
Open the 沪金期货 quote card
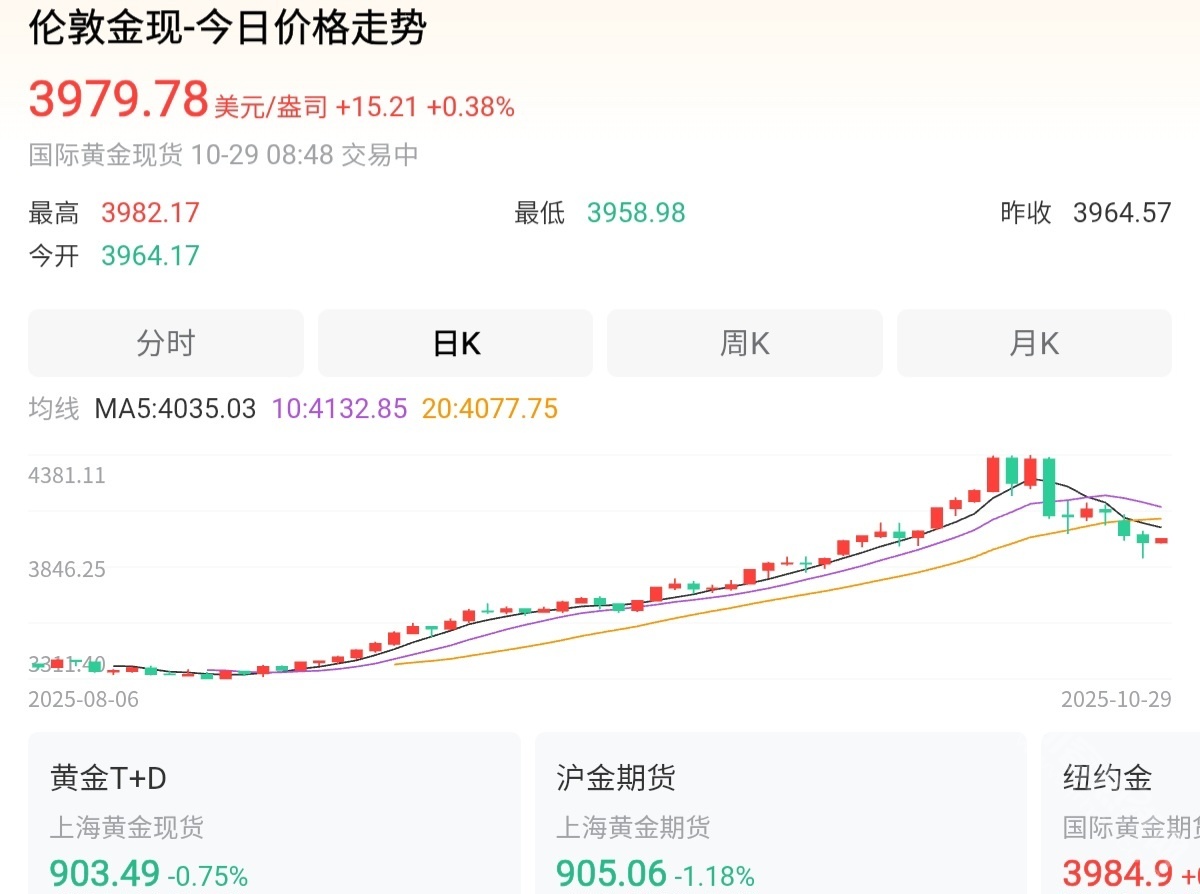click(780, 813)
